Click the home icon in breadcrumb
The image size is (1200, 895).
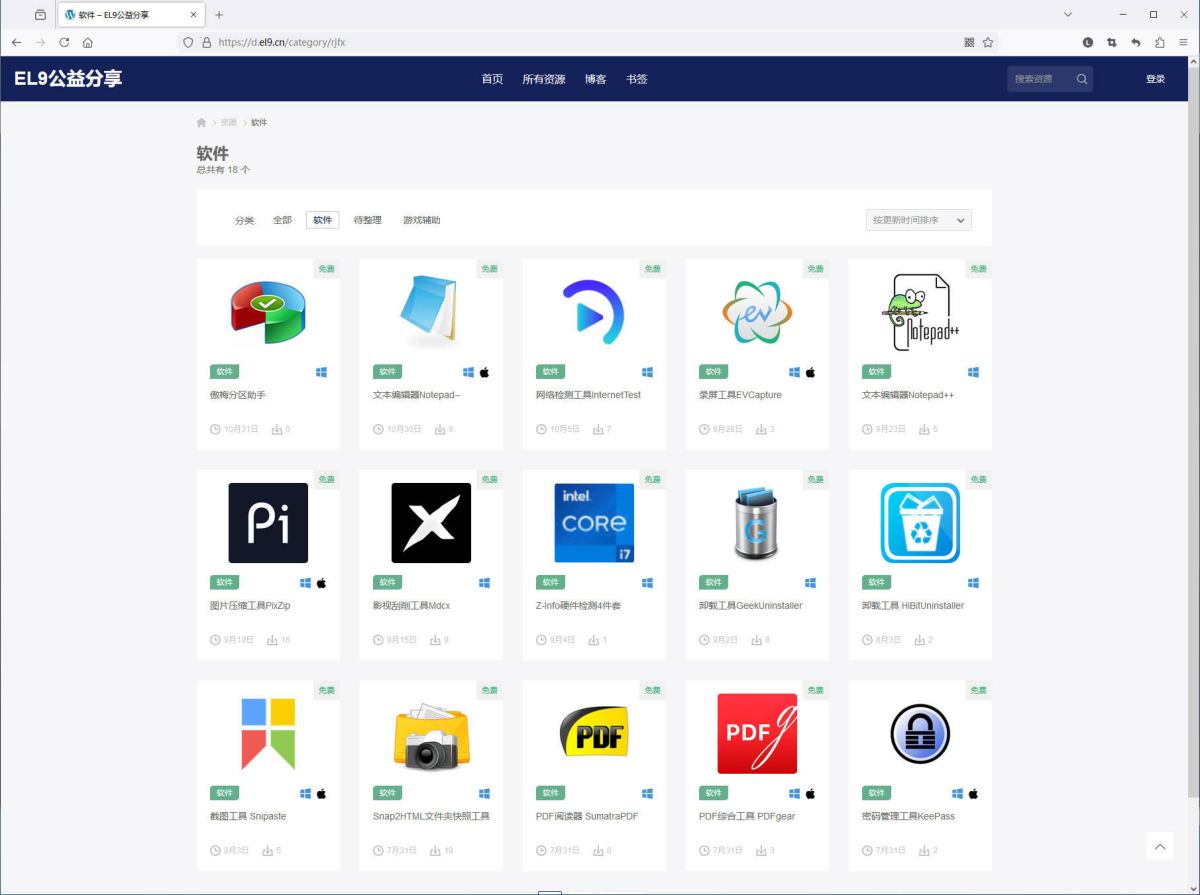201,122
